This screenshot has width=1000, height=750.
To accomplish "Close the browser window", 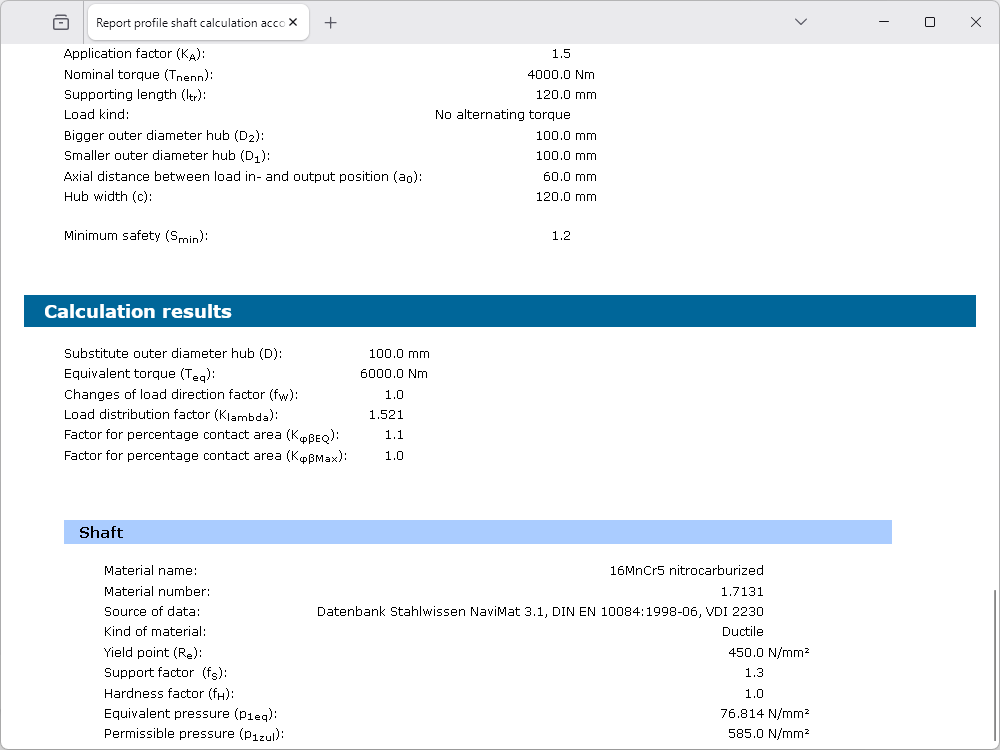I will (976, 22).
